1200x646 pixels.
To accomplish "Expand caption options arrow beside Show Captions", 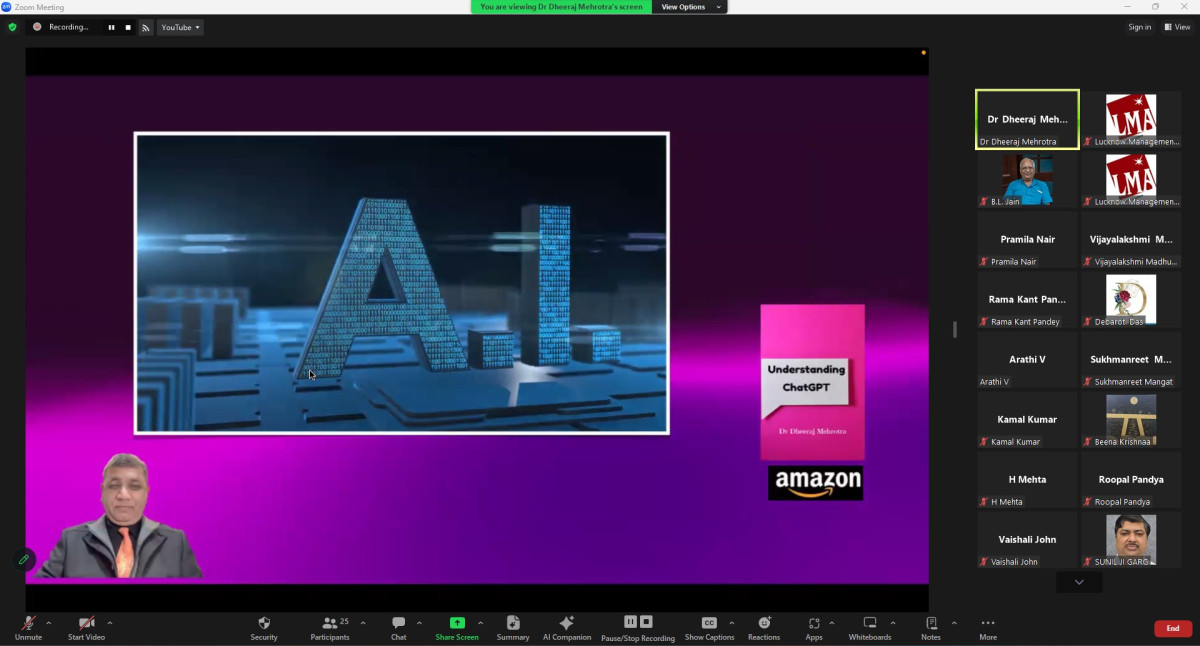I will (x=731, y=623).
